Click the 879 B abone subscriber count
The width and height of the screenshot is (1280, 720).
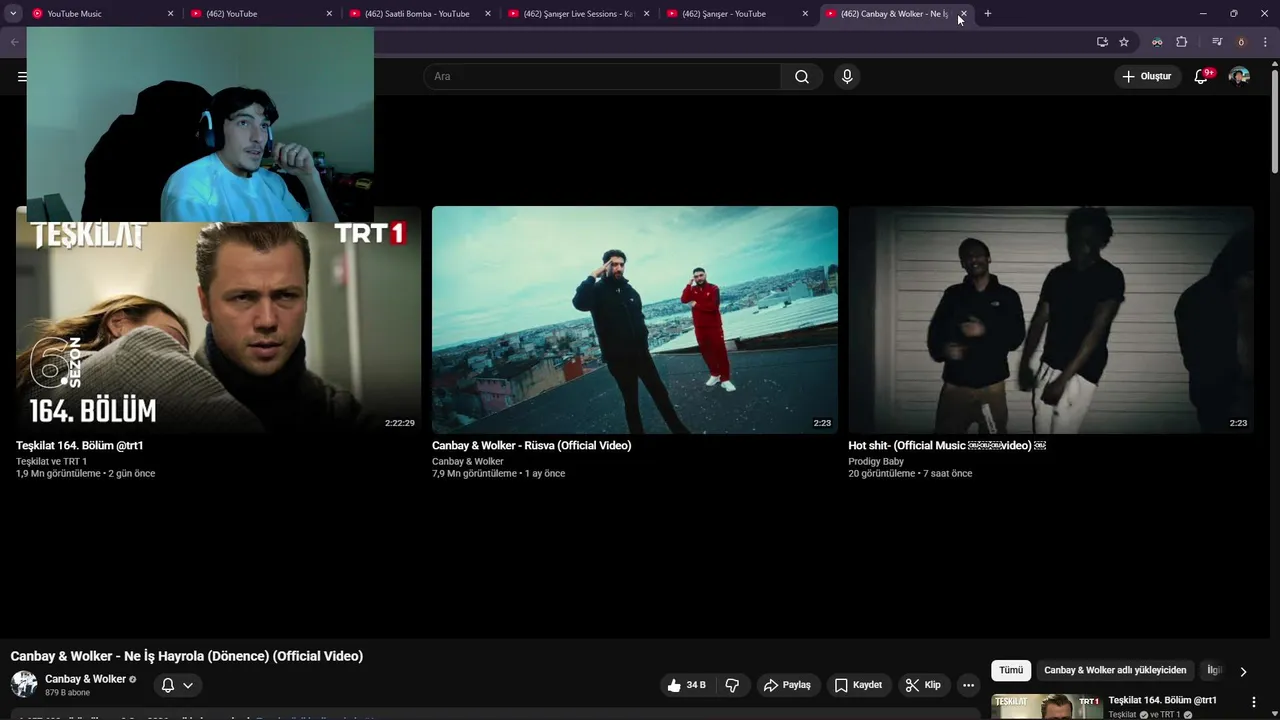67,693
